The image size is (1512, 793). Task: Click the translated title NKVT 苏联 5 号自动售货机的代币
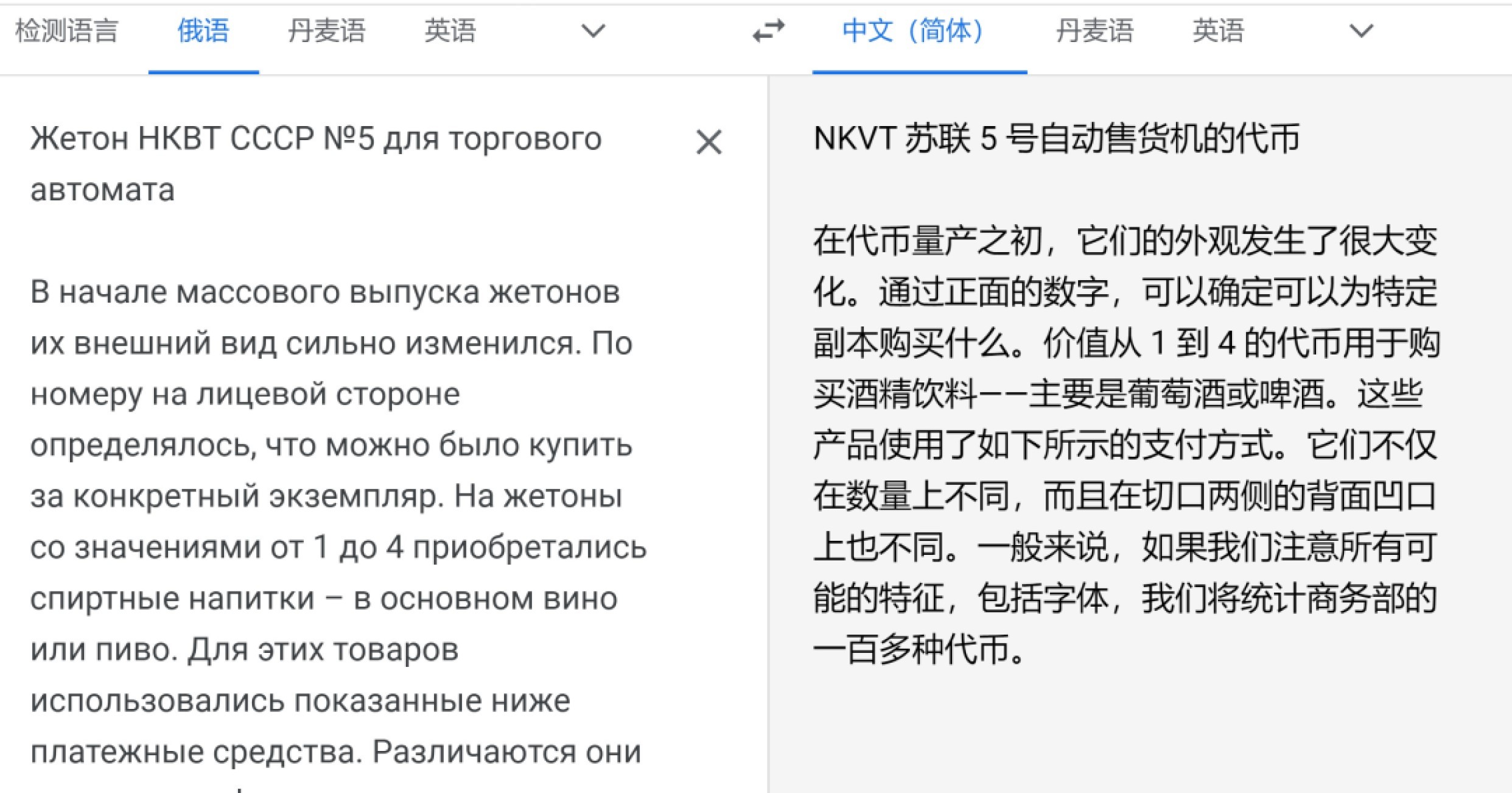click(x=1057, y=138)
